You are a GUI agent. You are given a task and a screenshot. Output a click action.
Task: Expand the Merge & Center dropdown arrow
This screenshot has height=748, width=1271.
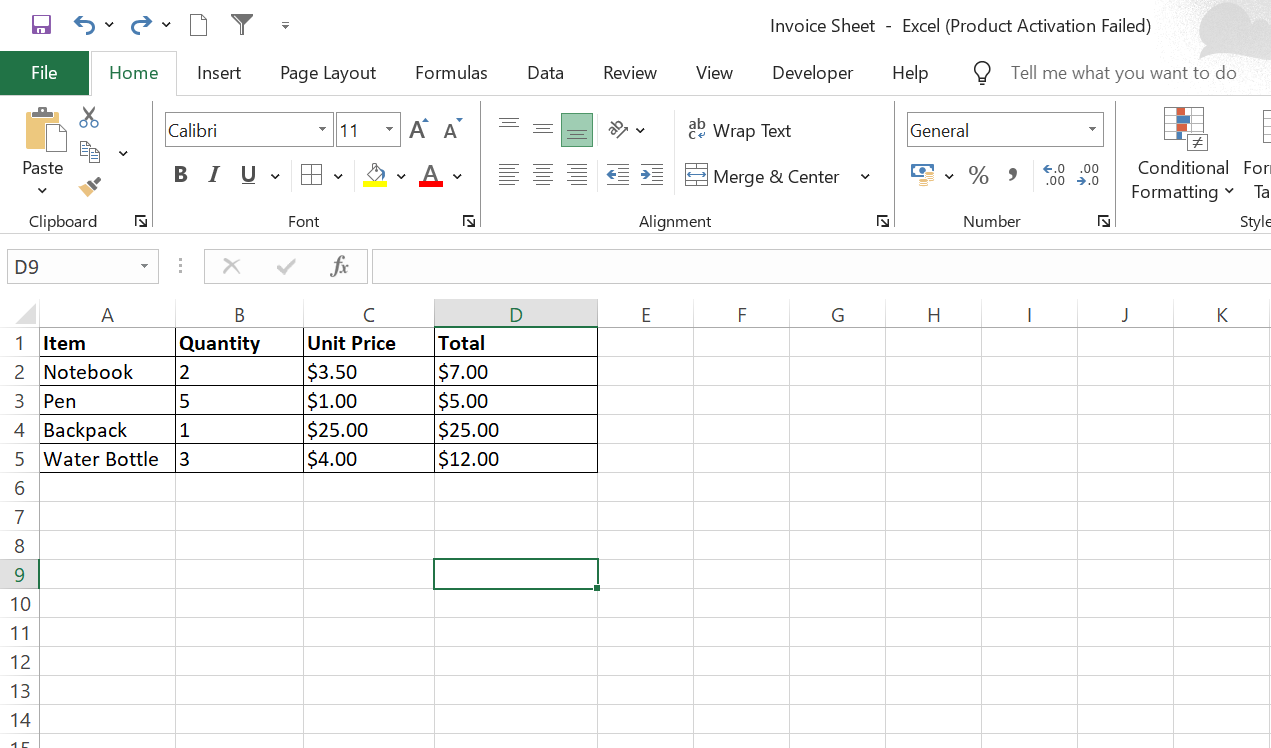[x=865, y=177]
